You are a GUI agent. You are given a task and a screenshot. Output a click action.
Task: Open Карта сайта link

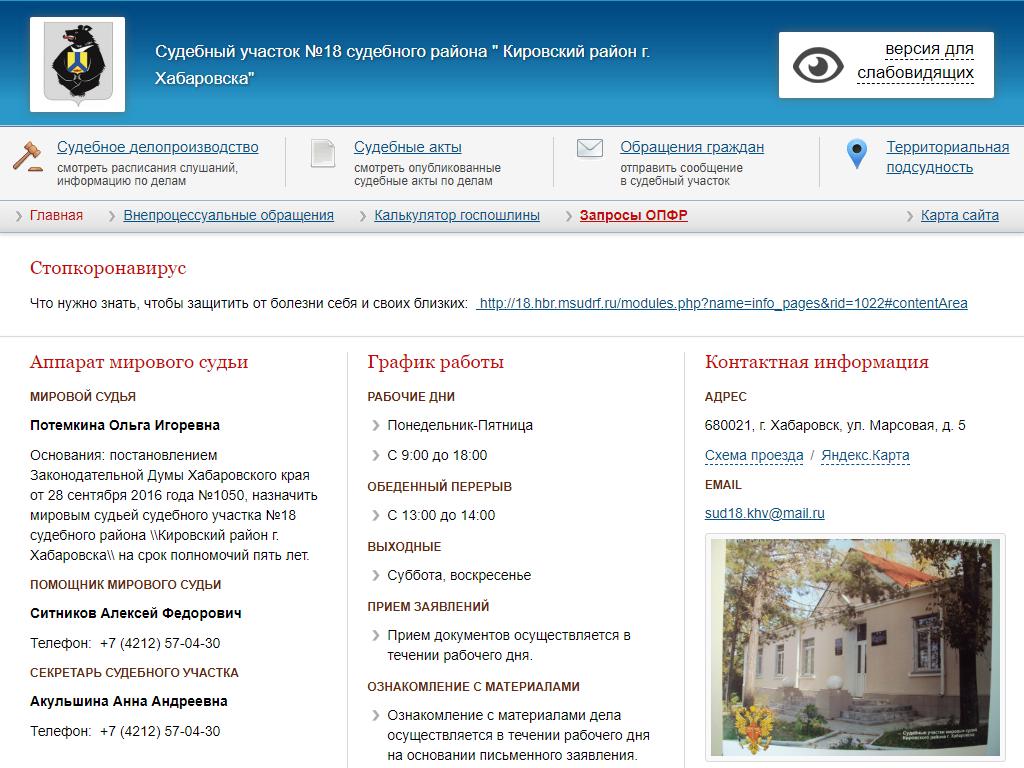[x=959, y=215]
